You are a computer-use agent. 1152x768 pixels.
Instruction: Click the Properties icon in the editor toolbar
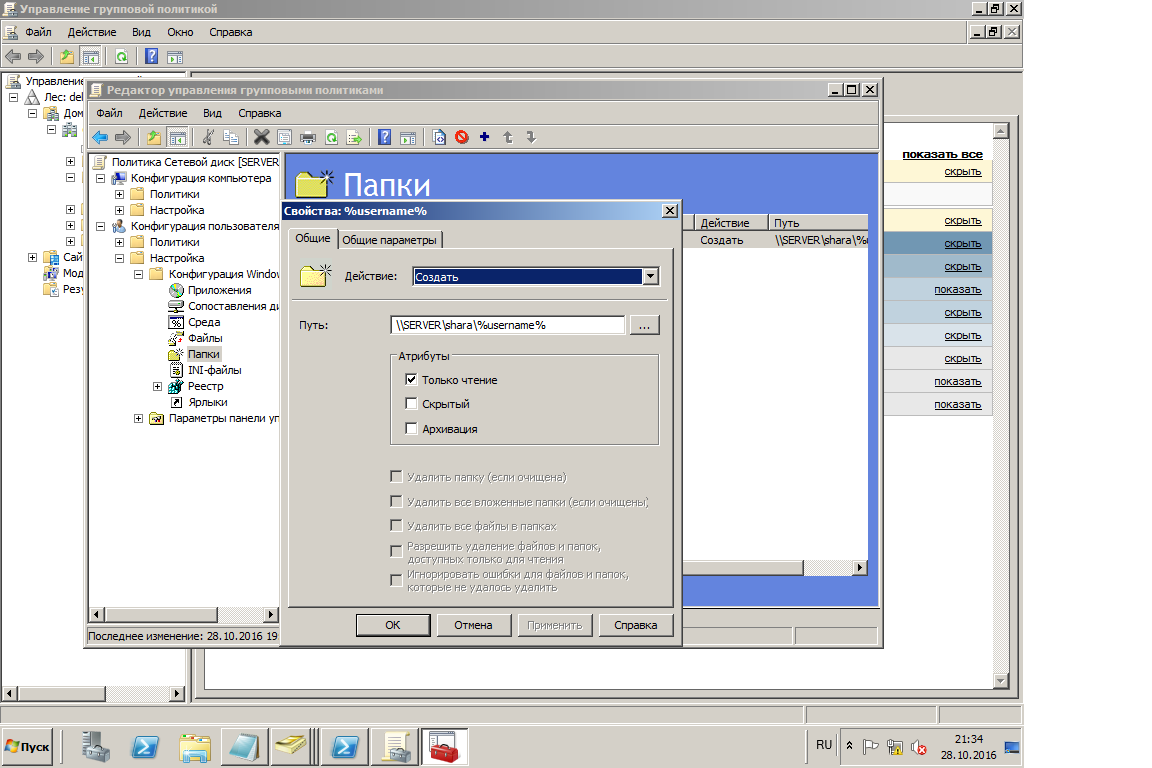[284, 137]
